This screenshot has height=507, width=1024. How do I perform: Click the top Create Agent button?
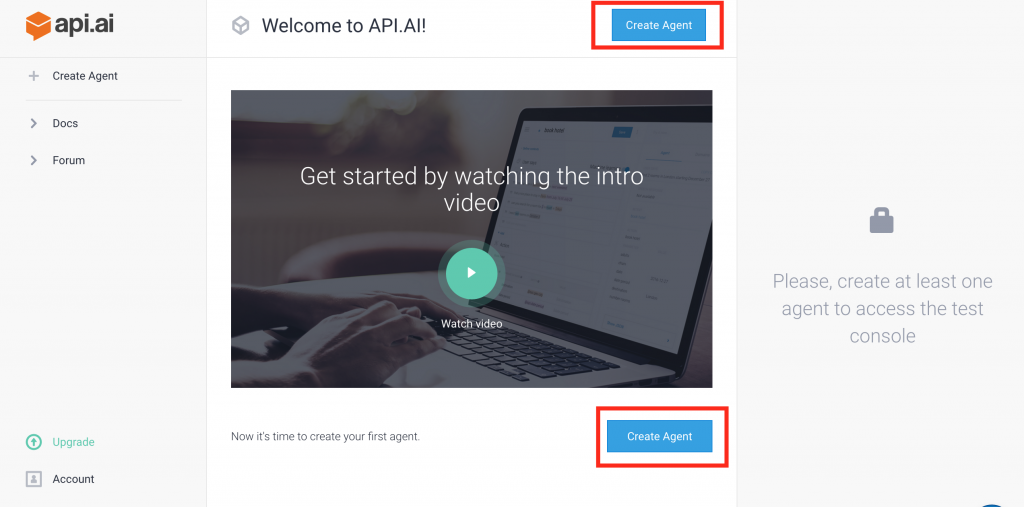point(658,25)
